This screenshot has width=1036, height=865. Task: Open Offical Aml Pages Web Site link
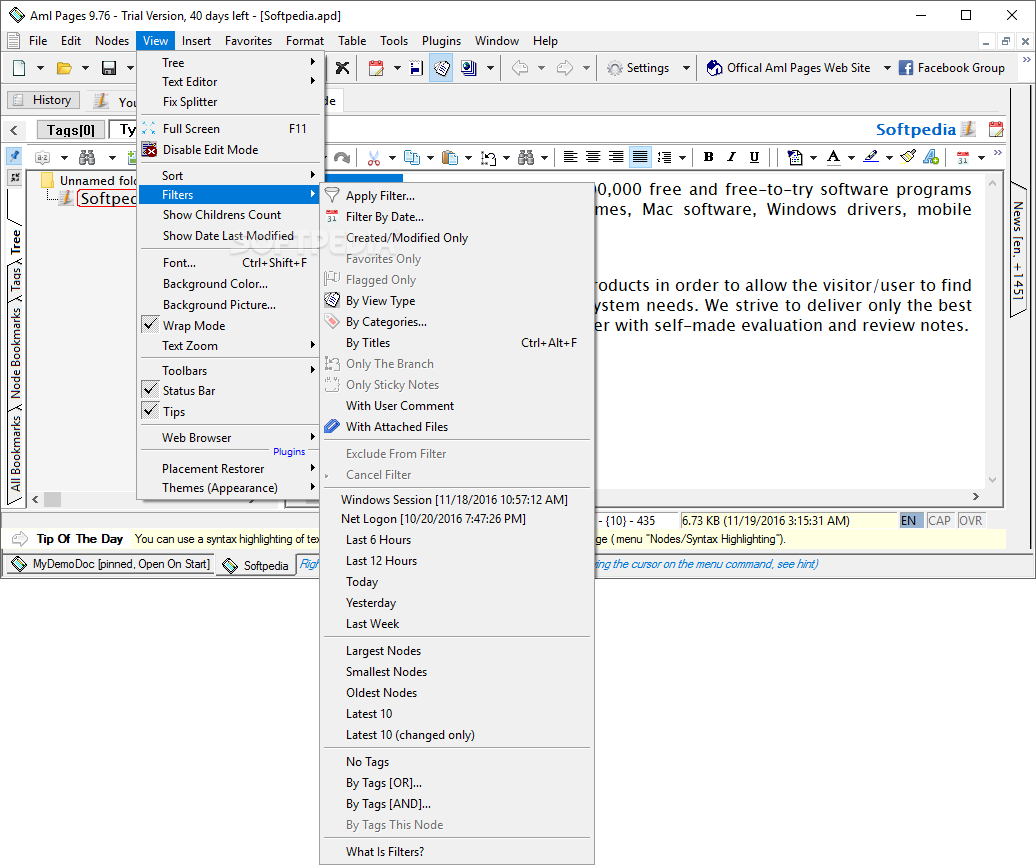789,68
